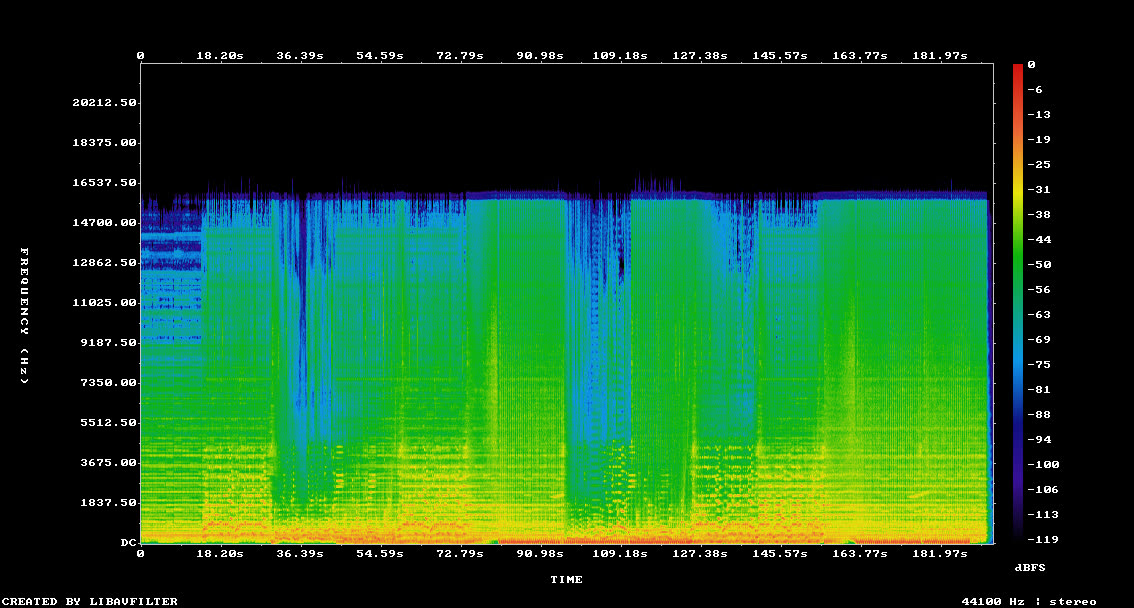Viewport: 1134px width, 608px height.
Task: Click the -25 value on dBFS legend
Action: click(1039, 165)
